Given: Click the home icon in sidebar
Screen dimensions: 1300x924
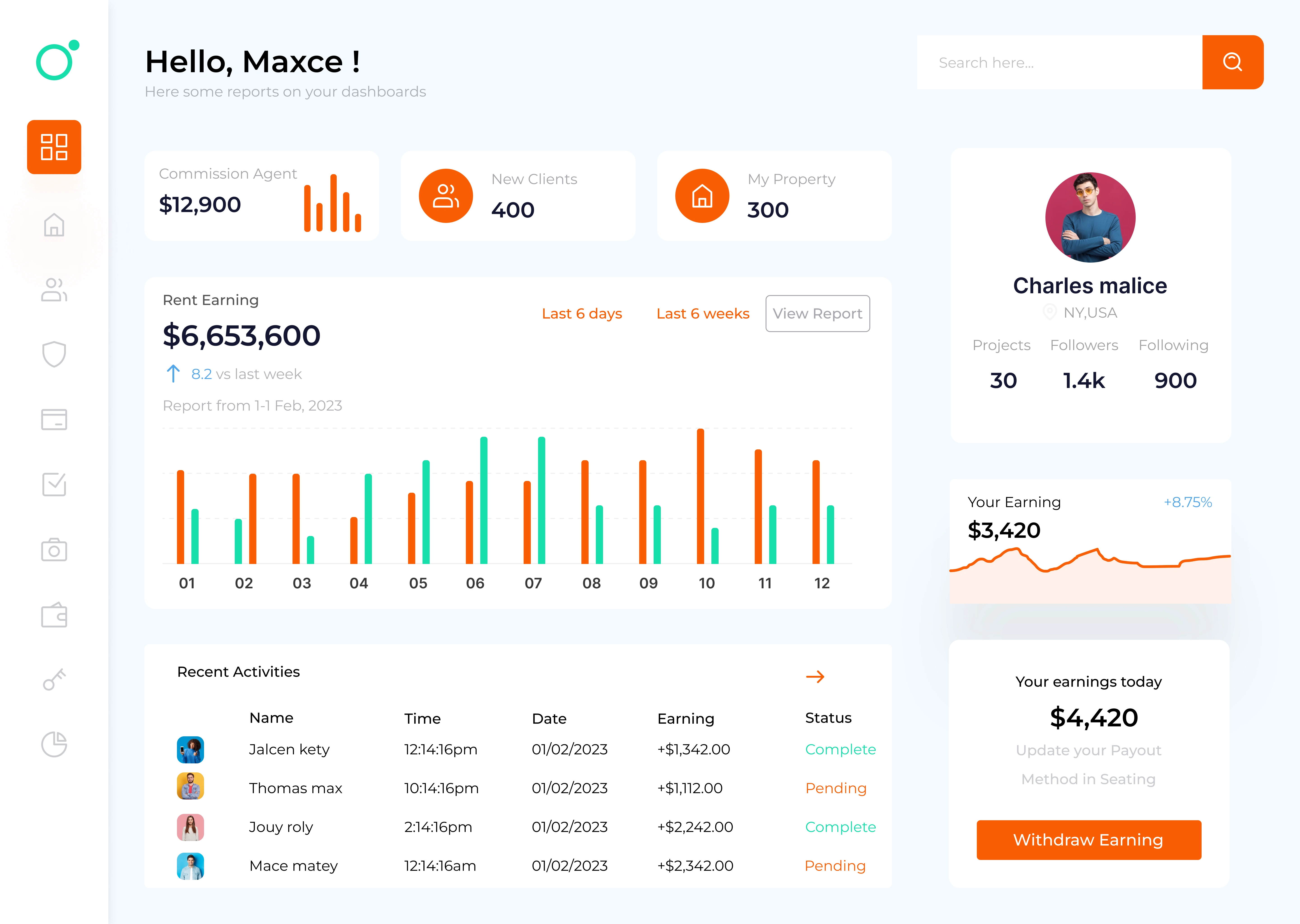Looking at the screenshot, I should 54,225.
